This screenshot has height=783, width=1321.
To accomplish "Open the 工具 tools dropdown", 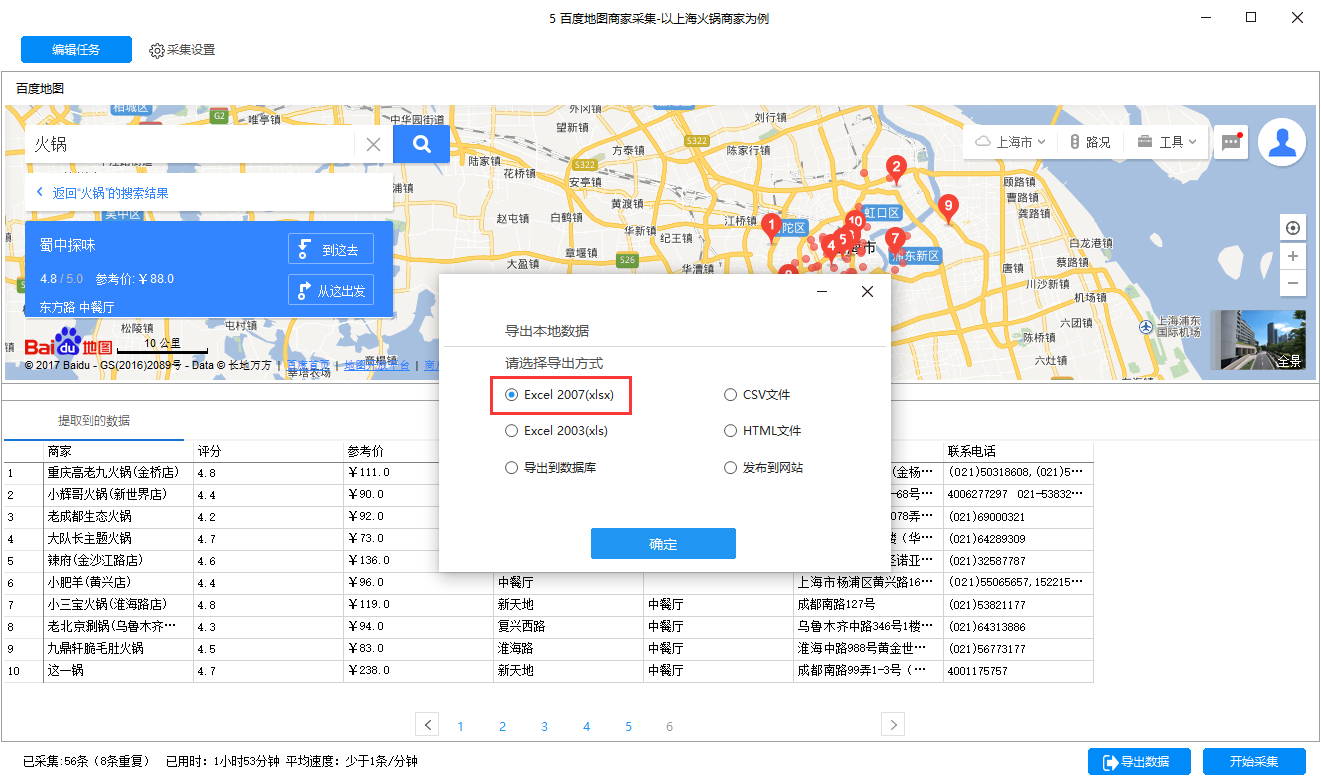I will point(1167,142).
